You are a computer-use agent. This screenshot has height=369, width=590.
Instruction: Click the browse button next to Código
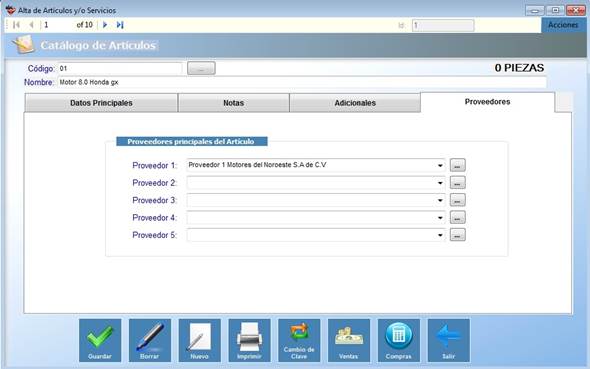click(x=201, y=68)
